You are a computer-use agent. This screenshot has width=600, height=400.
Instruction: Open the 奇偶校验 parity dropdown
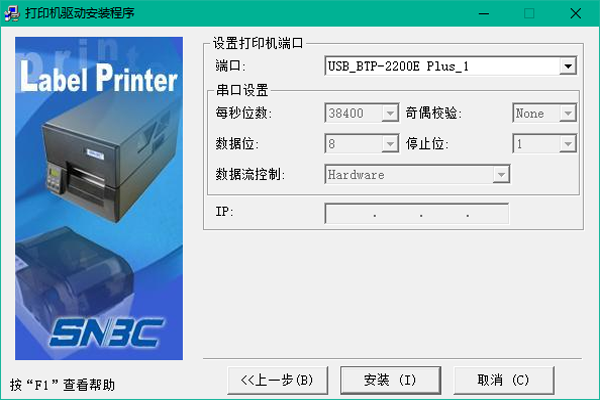[x=545, y=113]
